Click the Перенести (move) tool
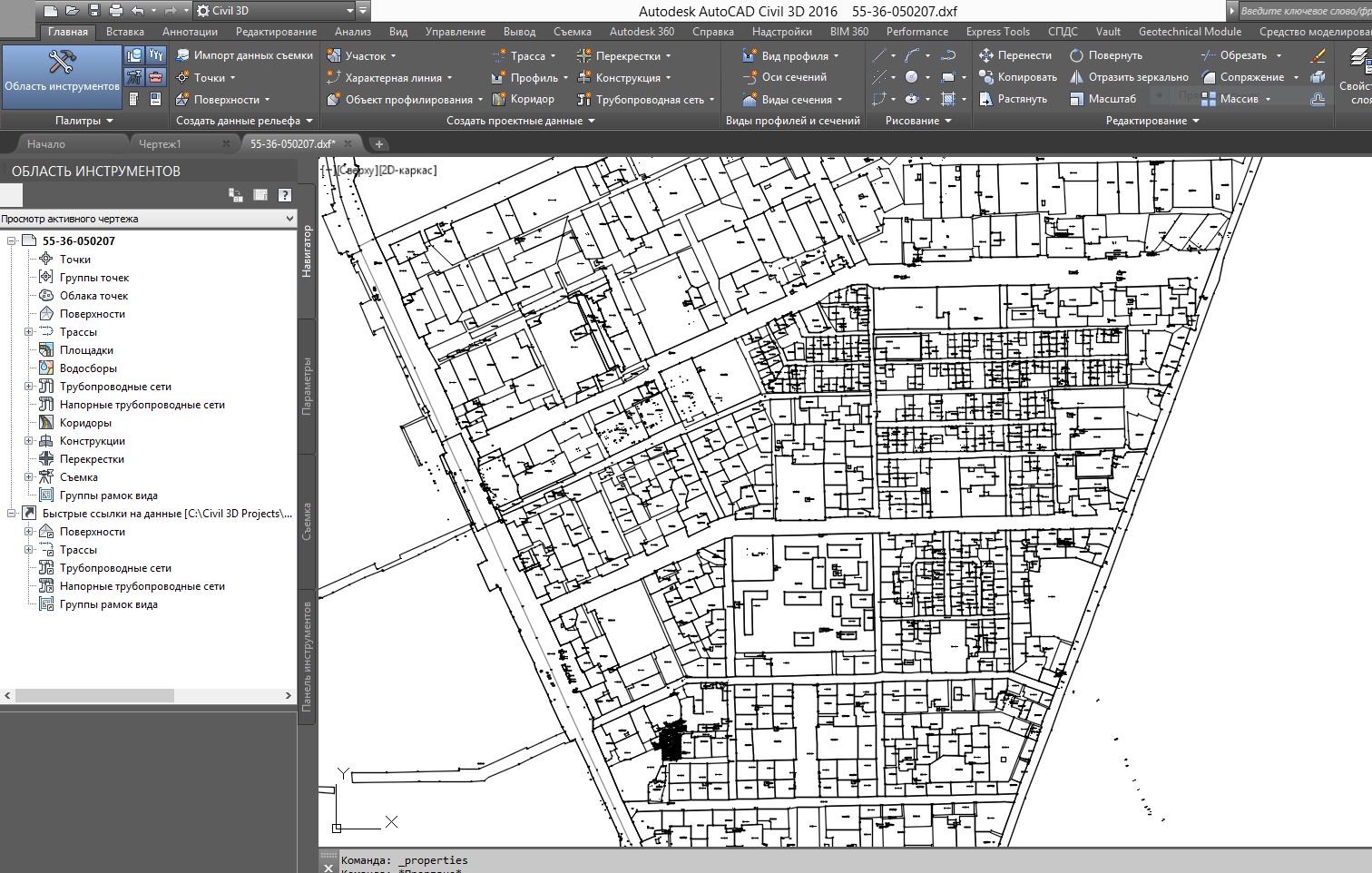Viewport: 1372px width, 873px height. (x=1014, y=55)
